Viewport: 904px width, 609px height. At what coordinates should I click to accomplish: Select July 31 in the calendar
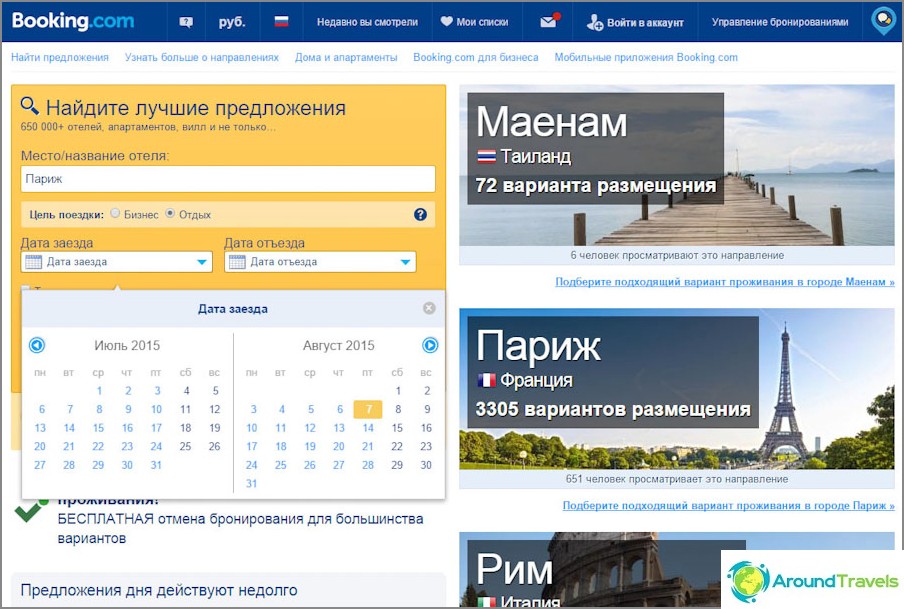[156, 465]
